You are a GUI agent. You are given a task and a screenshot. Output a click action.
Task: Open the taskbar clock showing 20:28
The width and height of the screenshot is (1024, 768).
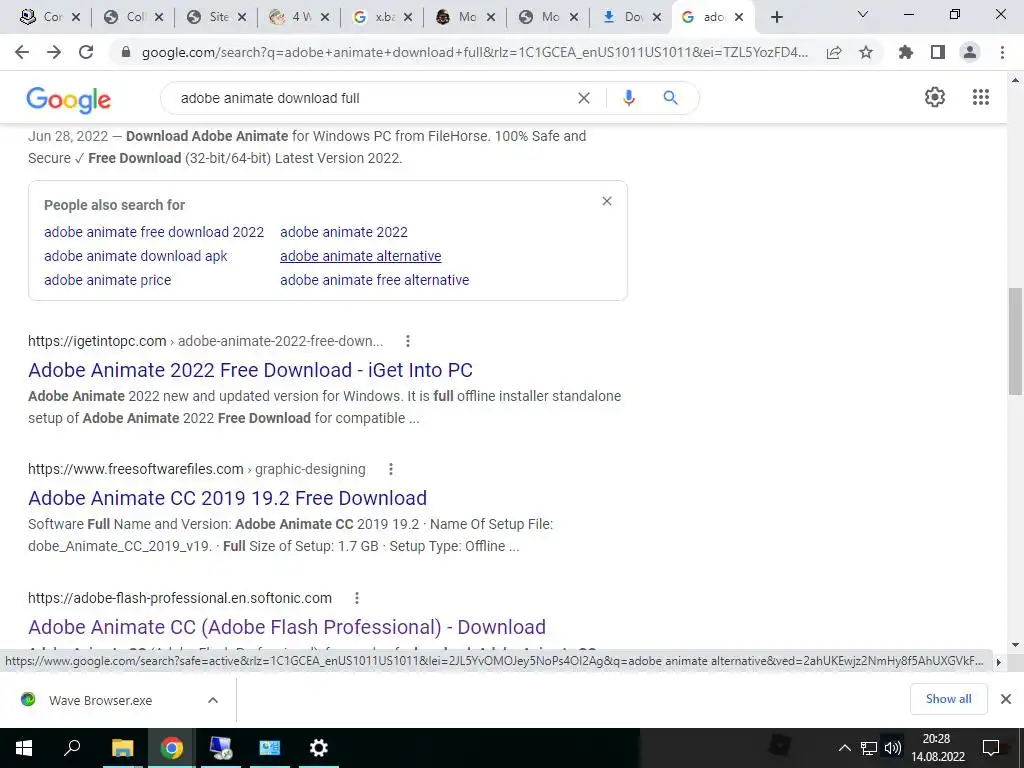point(938,748)
